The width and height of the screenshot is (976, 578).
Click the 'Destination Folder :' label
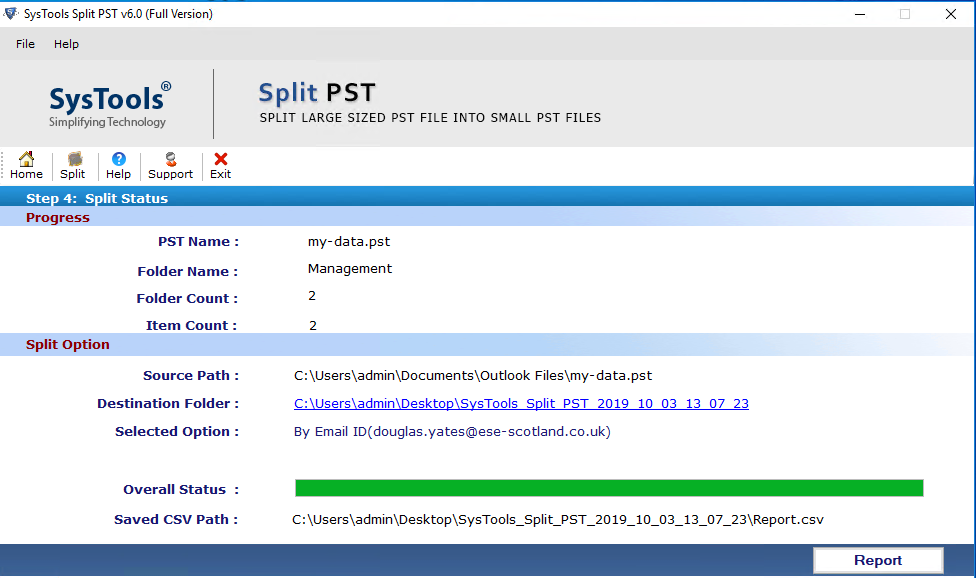[x=168, y=404]
